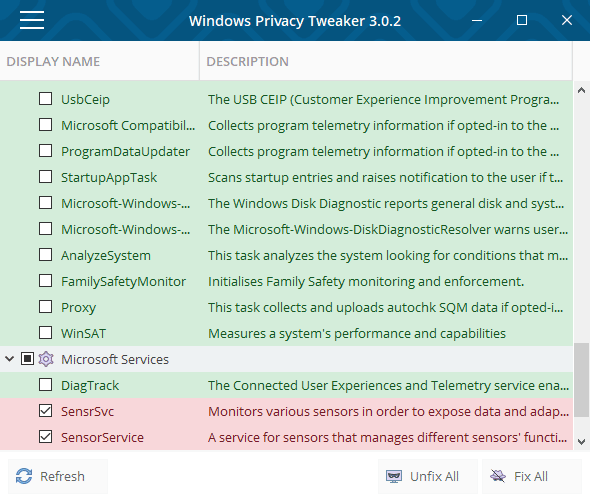Select the SensrSvc row name
Screen dimensions: 590x501
(x=87, y=411)
